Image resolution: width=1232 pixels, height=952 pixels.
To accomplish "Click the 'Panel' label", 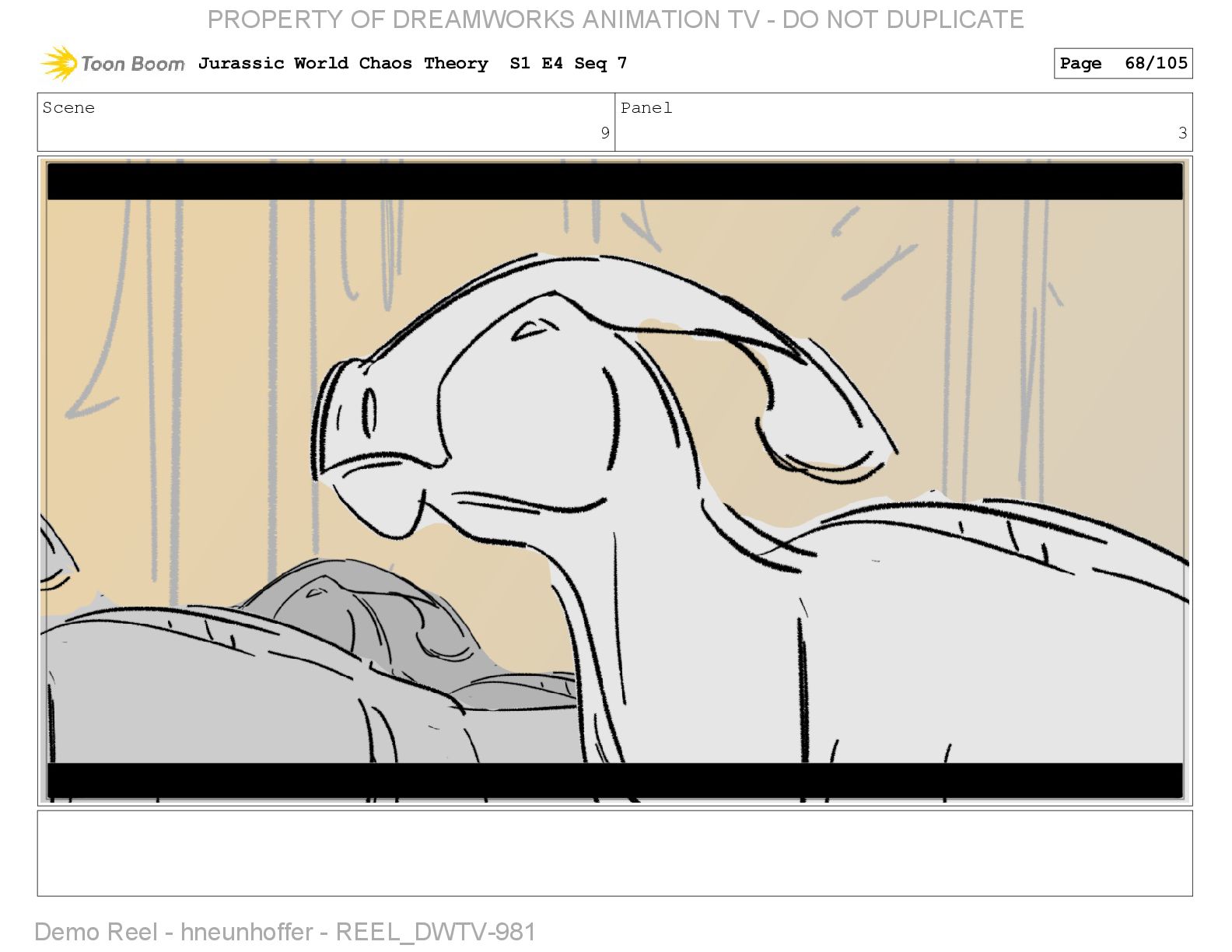I will 646,107.
